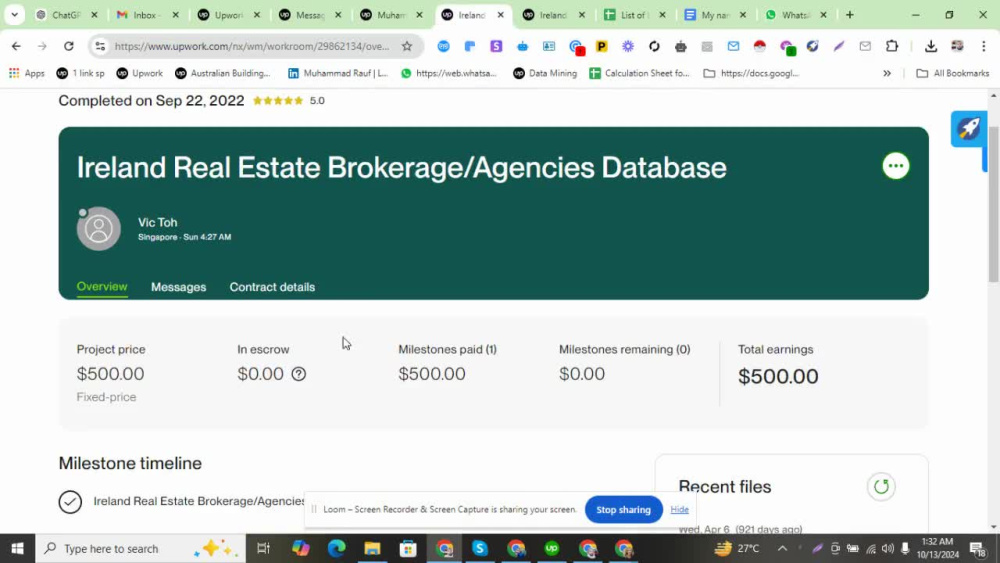Expand hidden bookmarks with double chevron
This screenshot has height=563, width=1000.
click(x=886, y=73)
